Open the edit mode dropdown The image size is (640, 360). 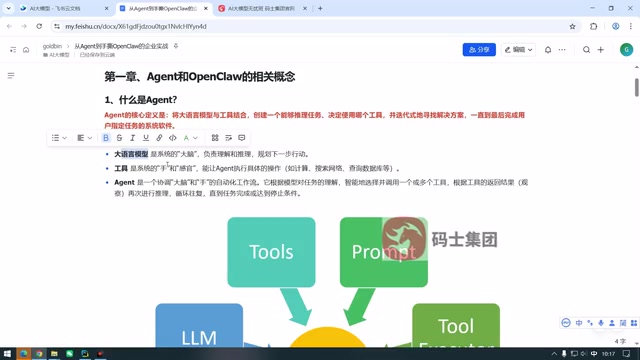(x=518, y=49)
